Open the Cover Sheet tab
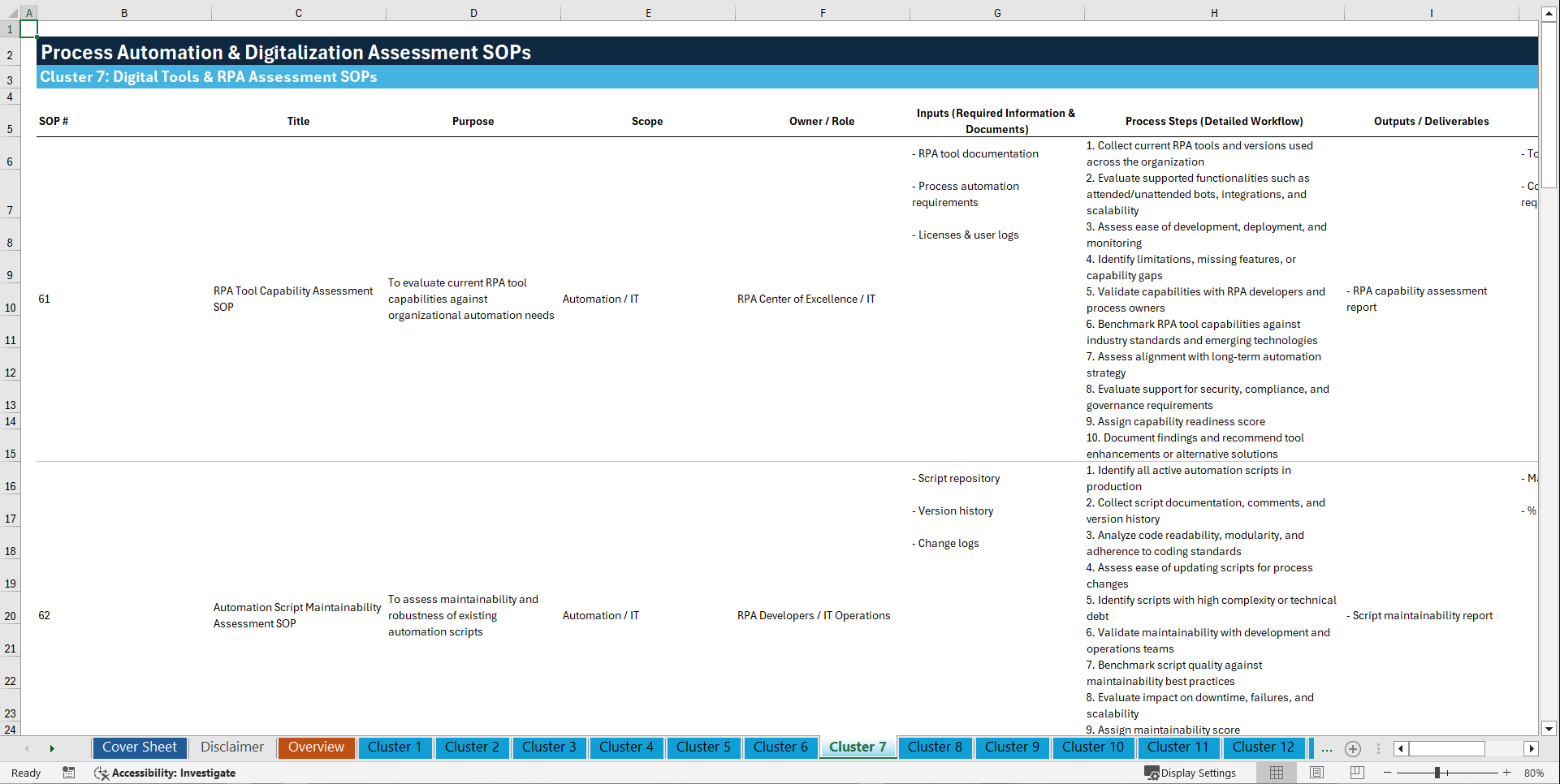 (139, 747)
